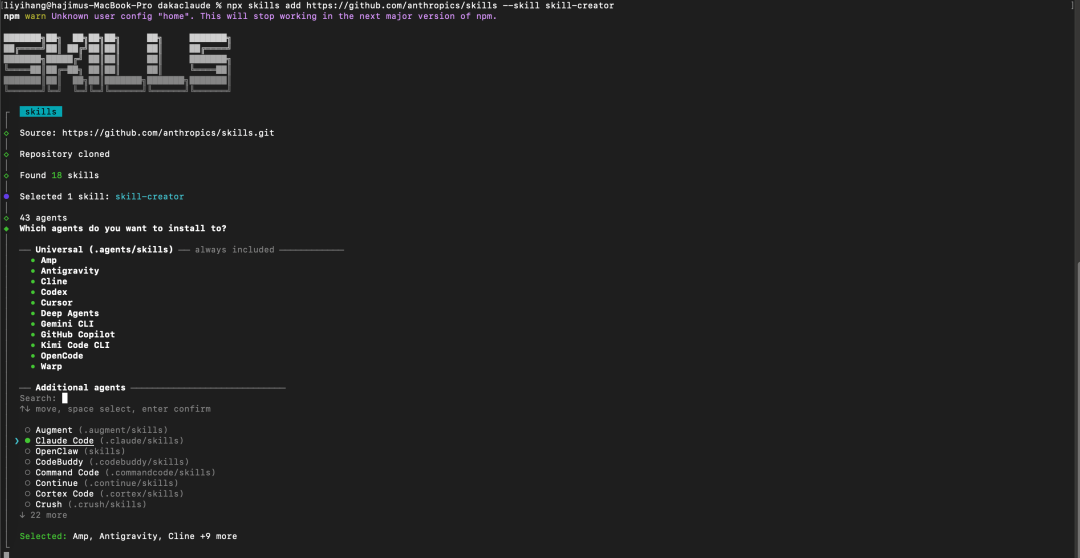Click the GitHub Copilot list entry
The height and width of the screenshot is (558, 1080).
click(x=78, y=335)
